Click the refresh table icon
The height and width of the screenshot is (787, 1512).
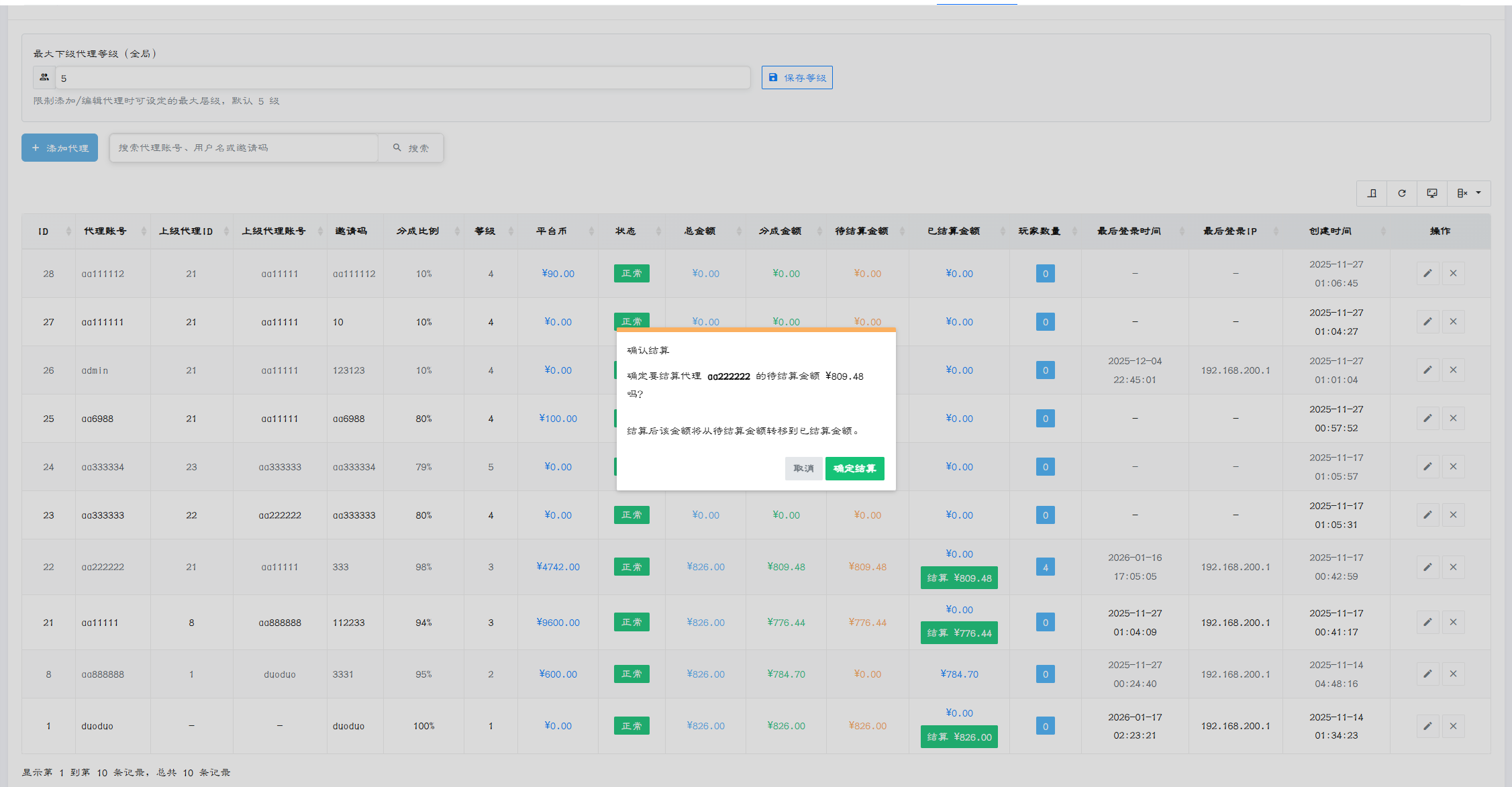click(1401, 193)
